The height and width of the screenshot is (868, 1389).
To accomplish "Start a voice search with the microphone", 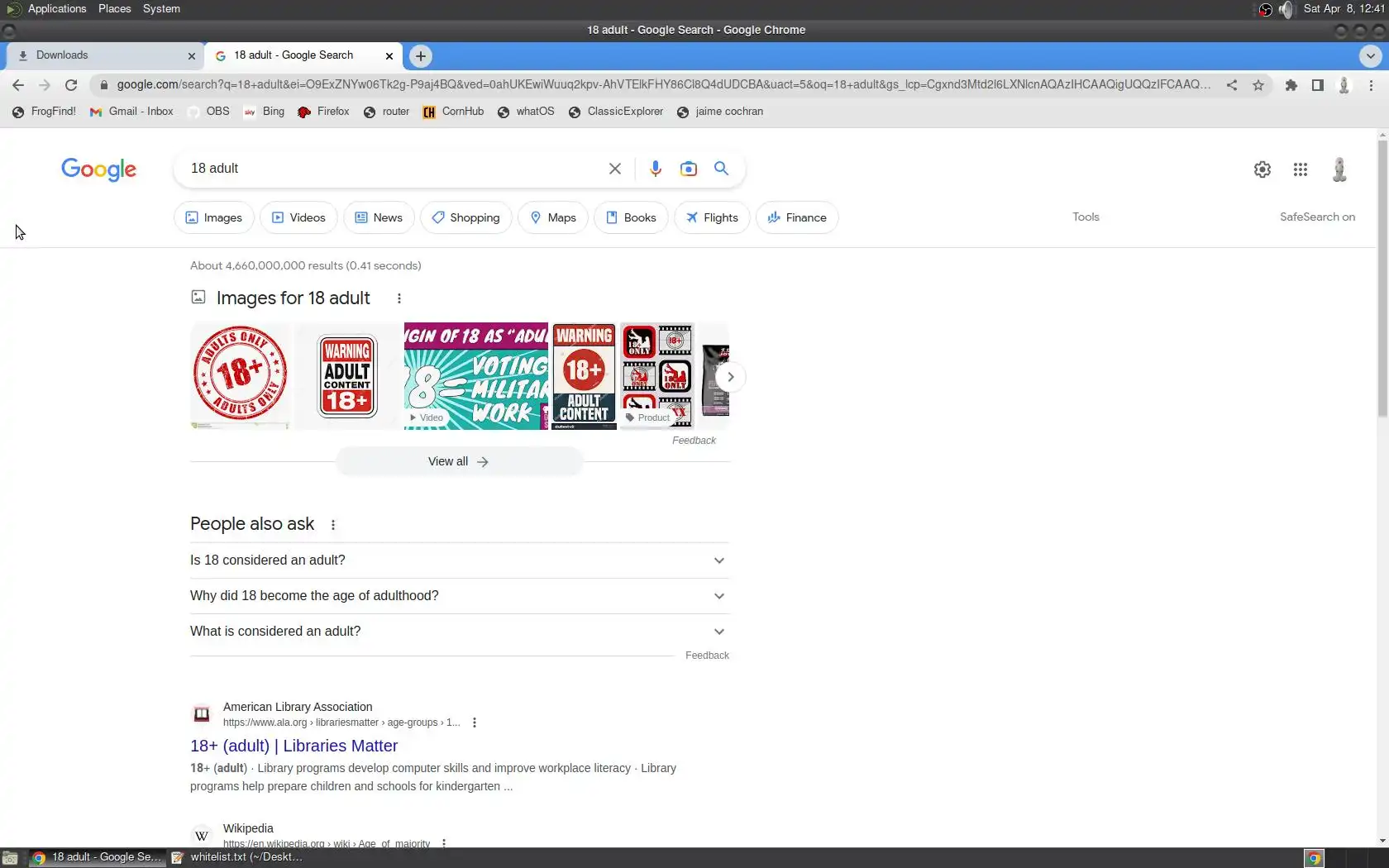I will (x=656, y=169).
